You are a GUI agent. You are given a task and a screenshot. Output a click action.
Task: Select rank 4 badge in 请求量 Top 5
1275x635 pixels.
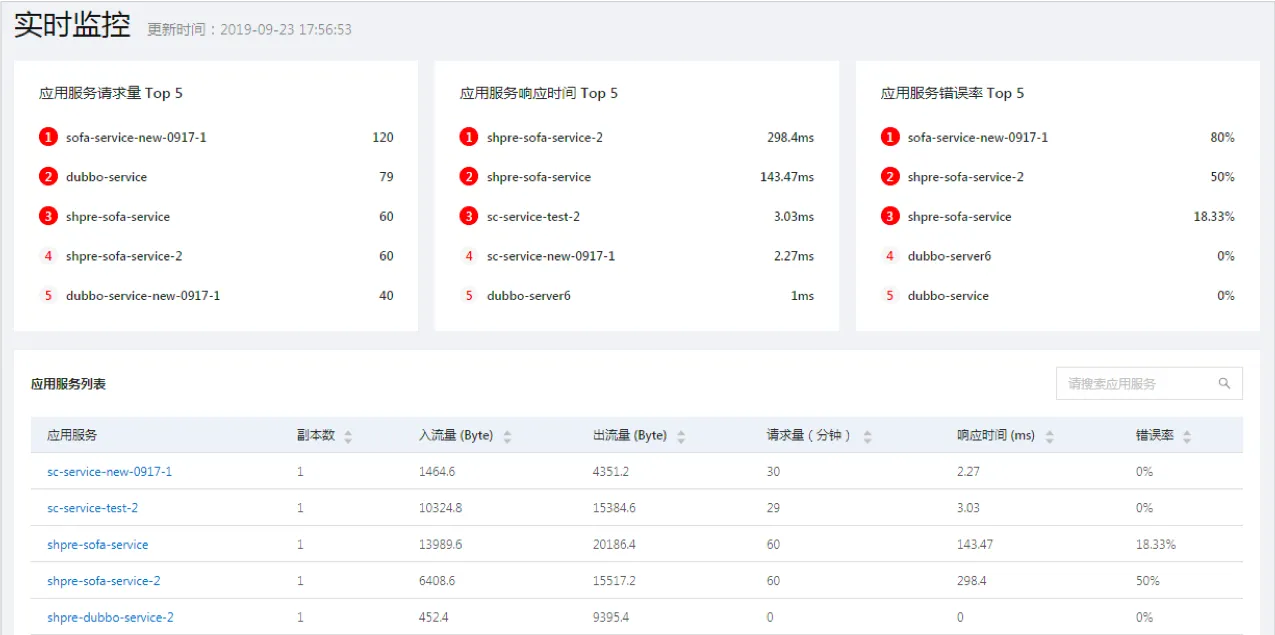48,256
